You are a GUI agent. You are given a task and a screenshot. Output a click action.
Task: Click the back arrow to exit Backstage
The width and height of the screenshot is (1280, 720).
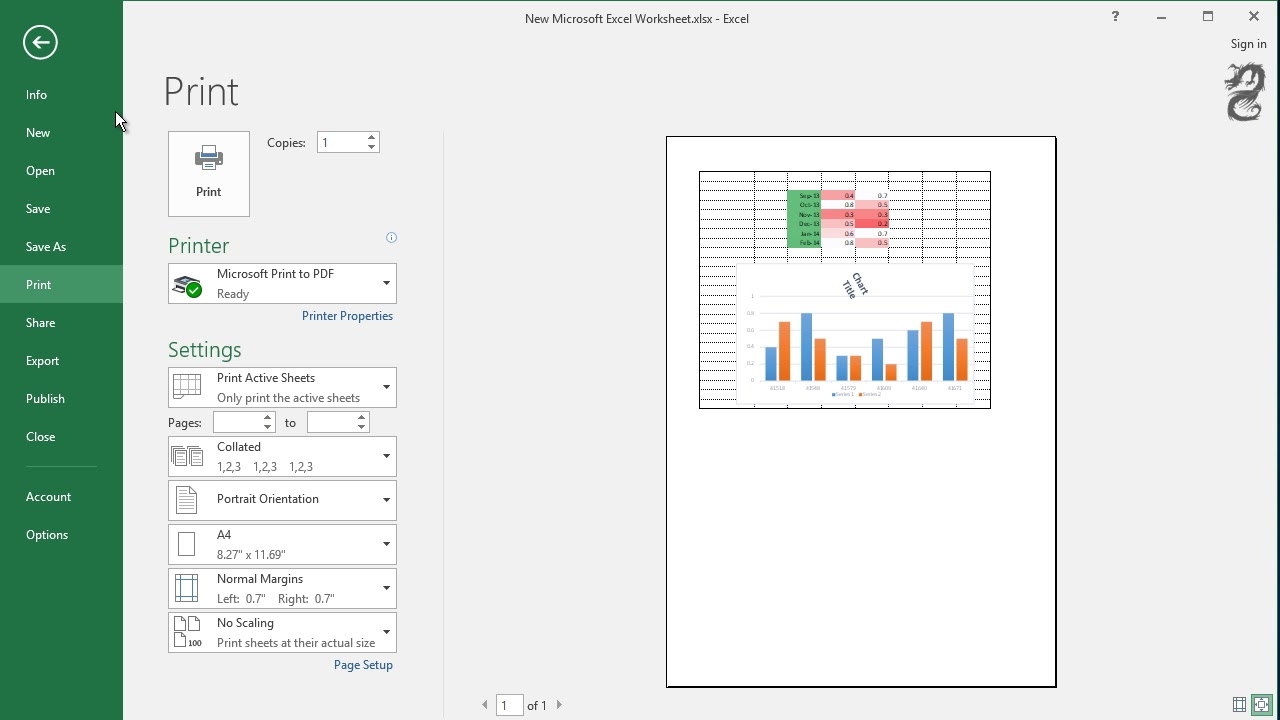point(41,42)
